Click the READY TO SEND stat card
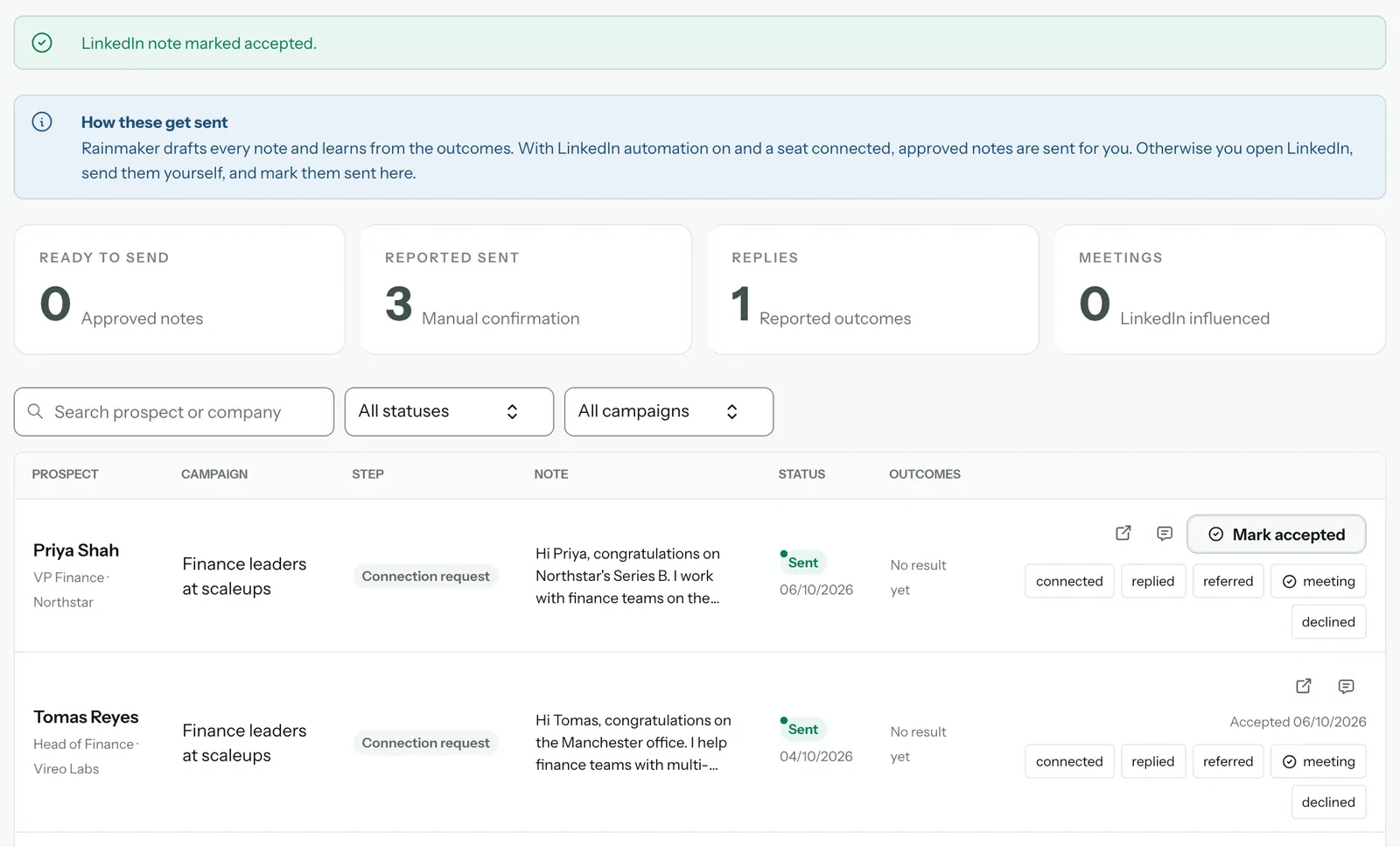The height and width of the screenshot is (847, 1400). click(179, 290)
